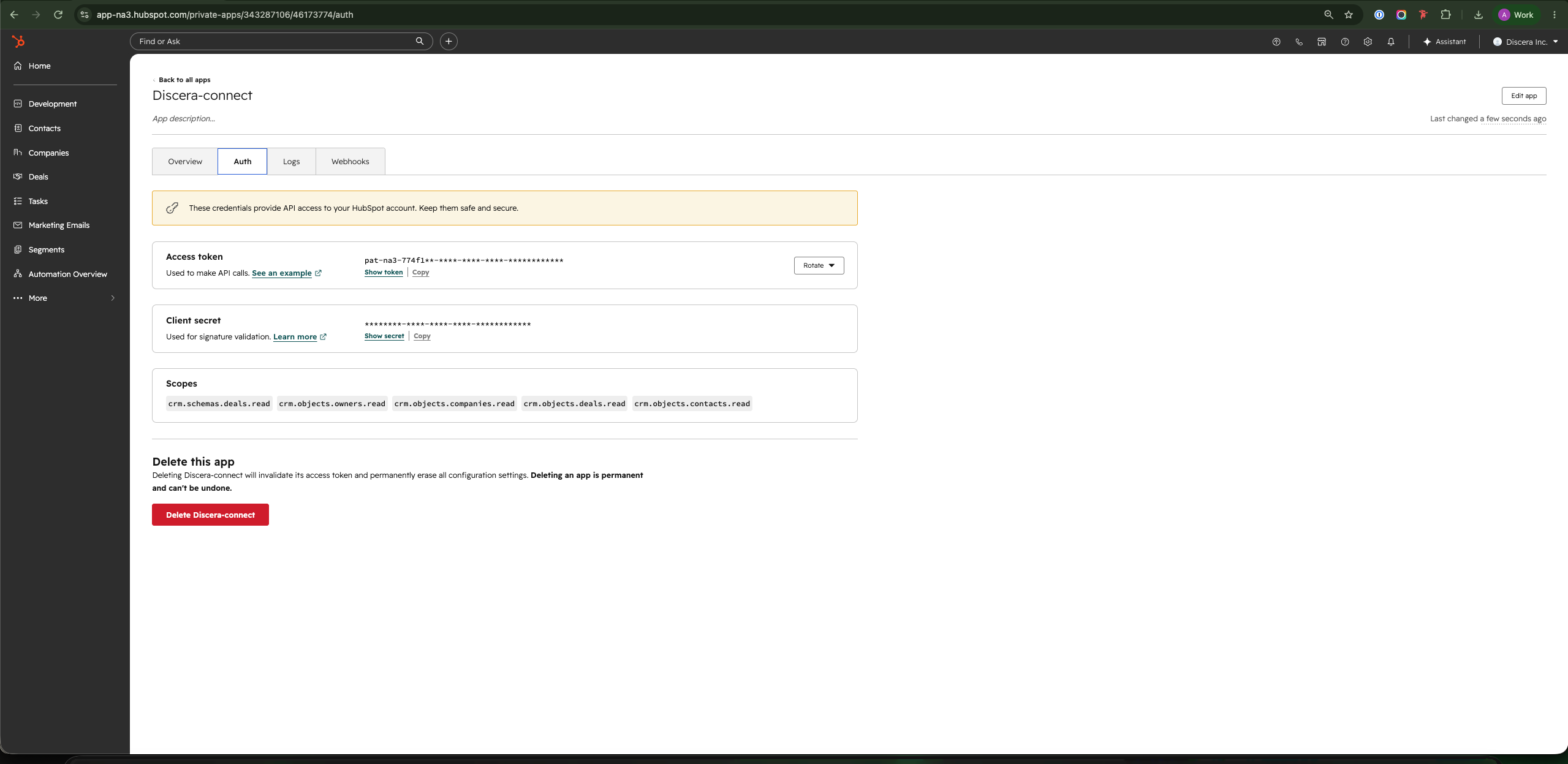
Task: Open the 1Password extension icon
Action: [x=1379, y=15]
